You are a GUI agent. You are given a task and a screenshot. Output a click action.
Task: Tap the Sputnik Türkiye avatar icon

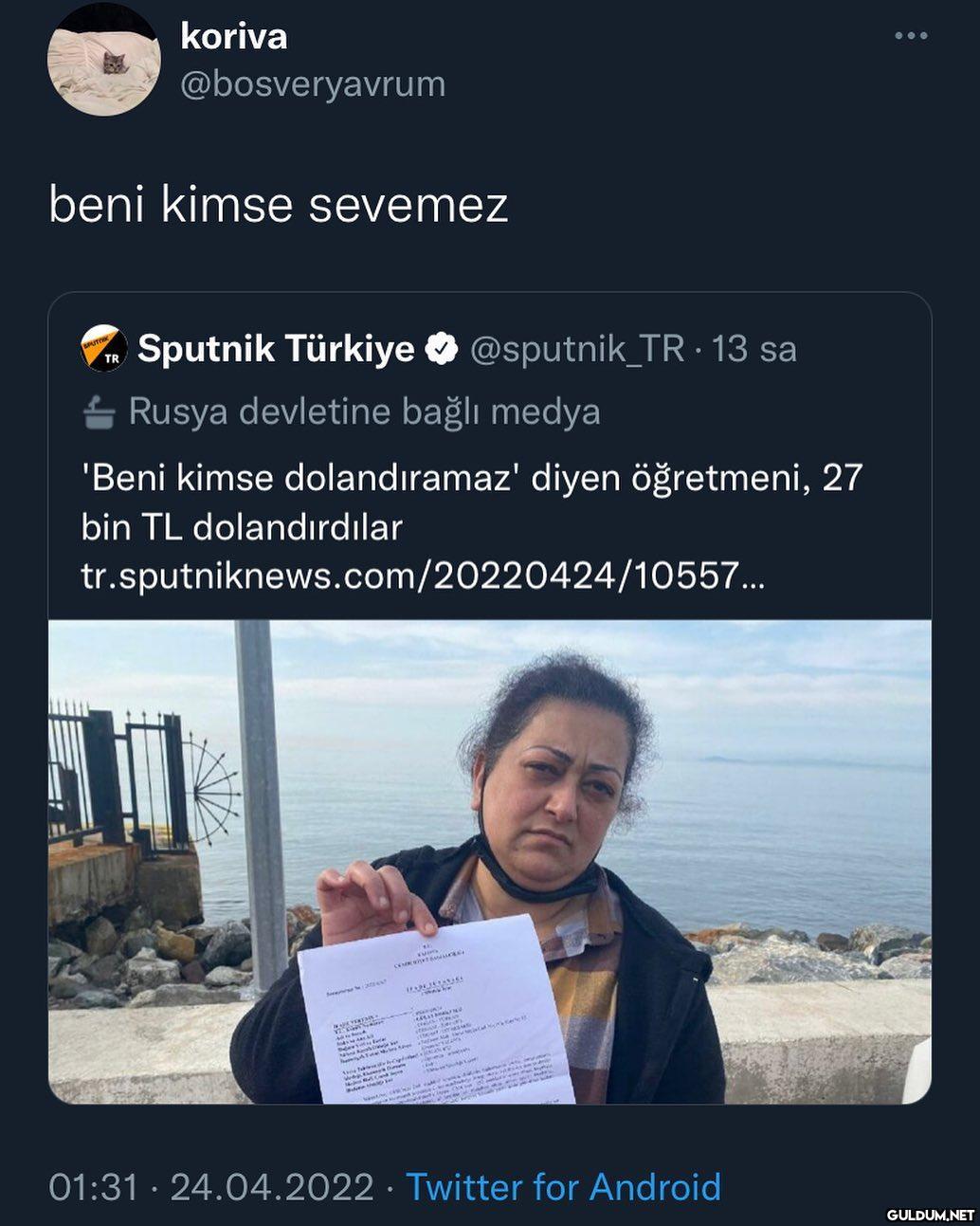pos(104,348)
